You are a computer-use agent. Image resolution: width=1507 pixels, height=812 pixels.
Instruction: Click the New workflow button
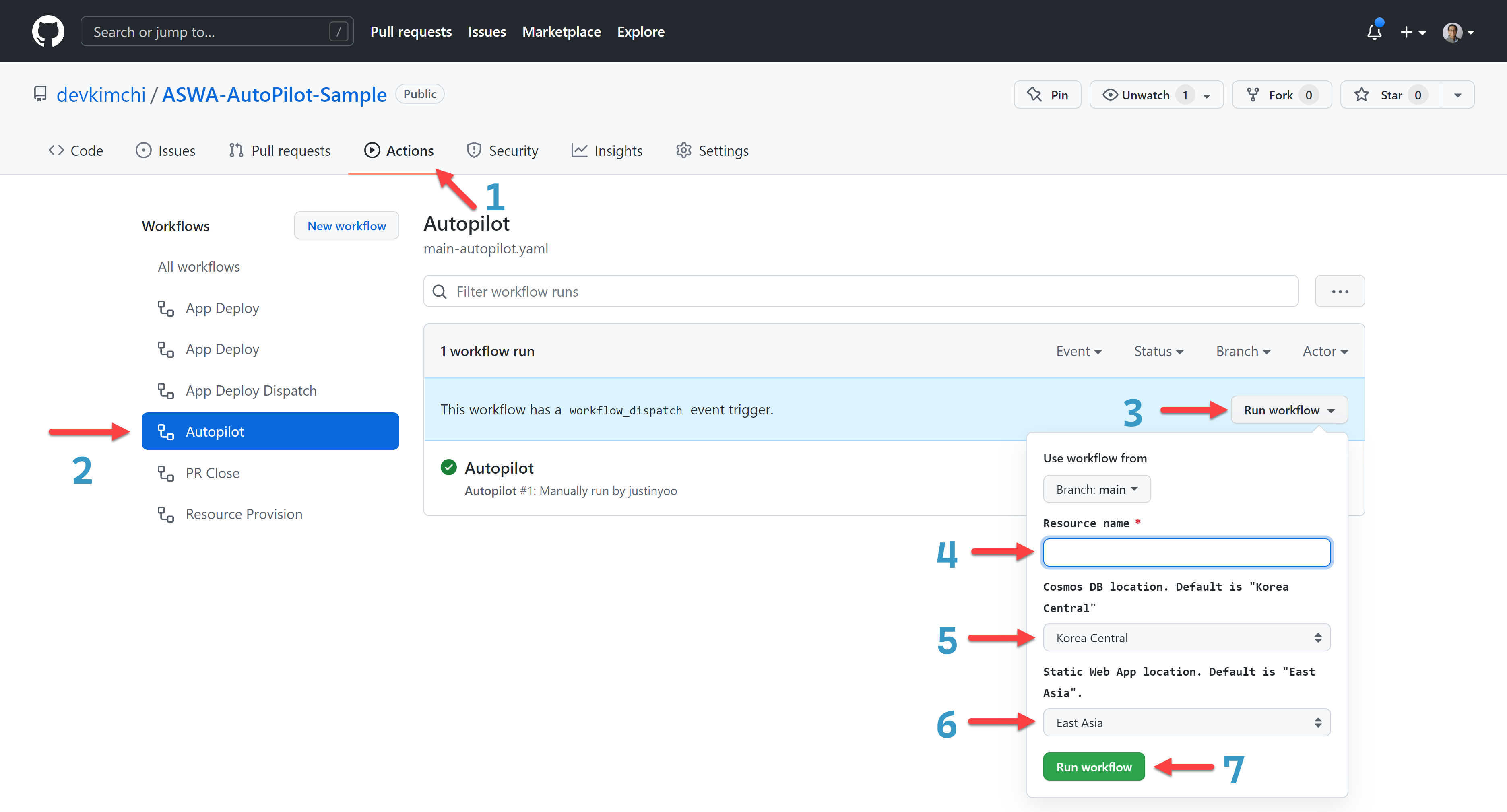346,226
